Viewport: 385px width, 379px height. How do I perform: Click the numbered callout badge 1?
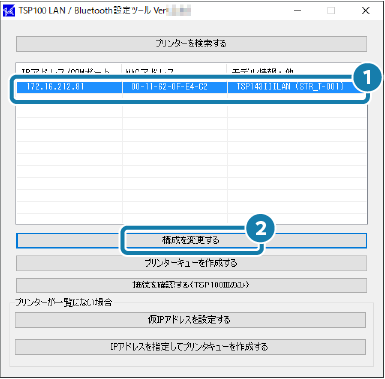point(367,78)
